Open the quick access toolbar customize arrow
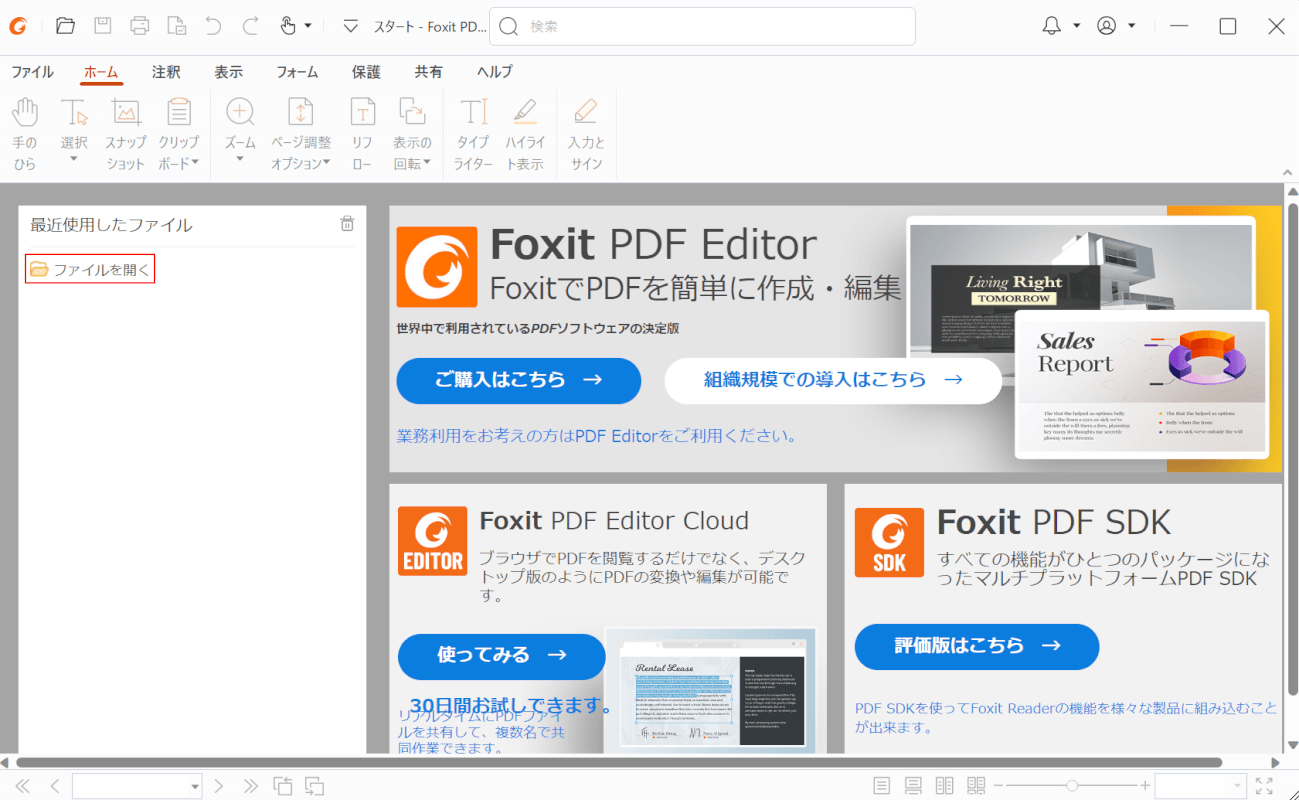This screenshot has height=800, width=1299. point(350,26)
